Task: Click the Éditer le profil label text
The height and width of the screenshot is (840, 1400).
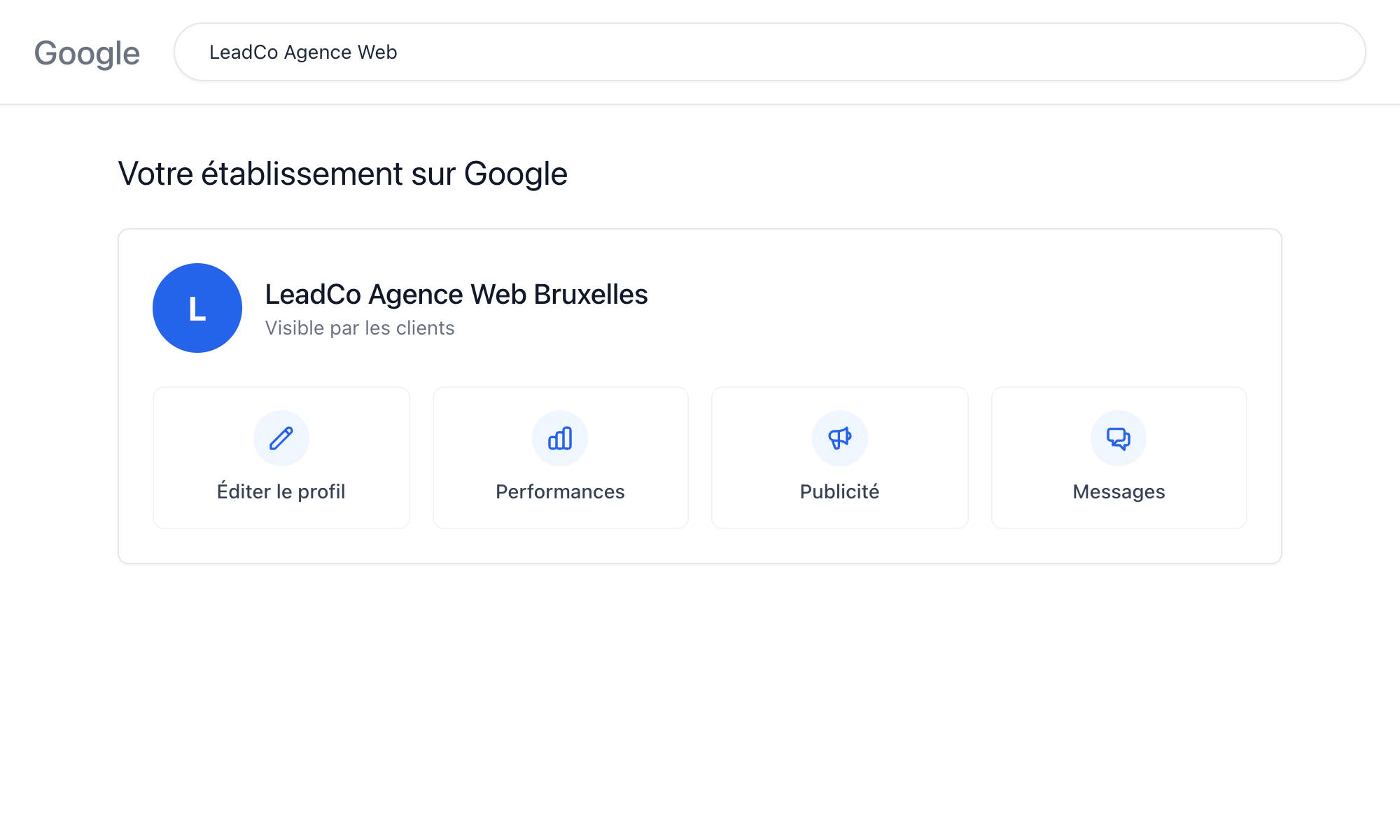Action: pos(281,491)
